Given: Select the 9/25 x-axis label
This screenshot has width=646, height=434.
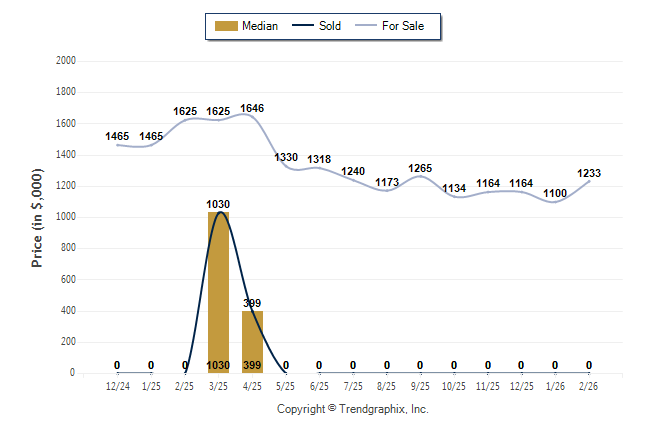Looking at the screenshot, I should (x=420, y=385).
